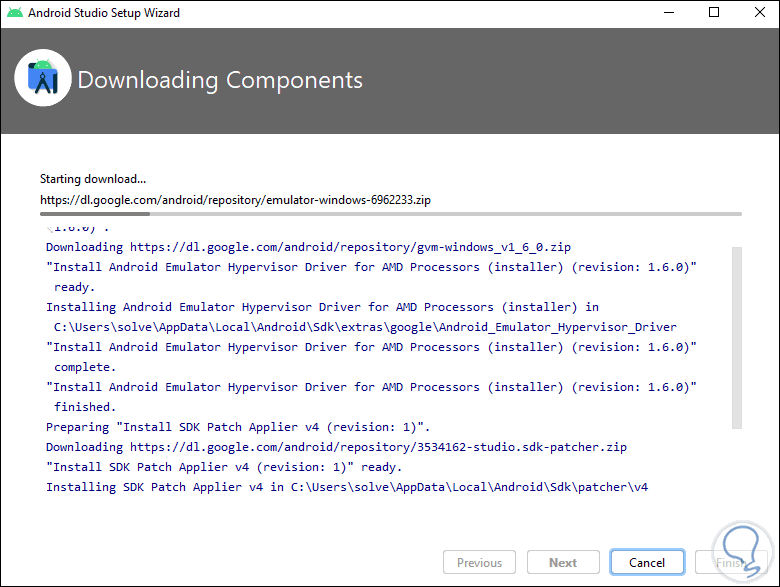Screen dimensions: 780x587
Task: Click the Android Studio logo in the header
Action: 43,79
